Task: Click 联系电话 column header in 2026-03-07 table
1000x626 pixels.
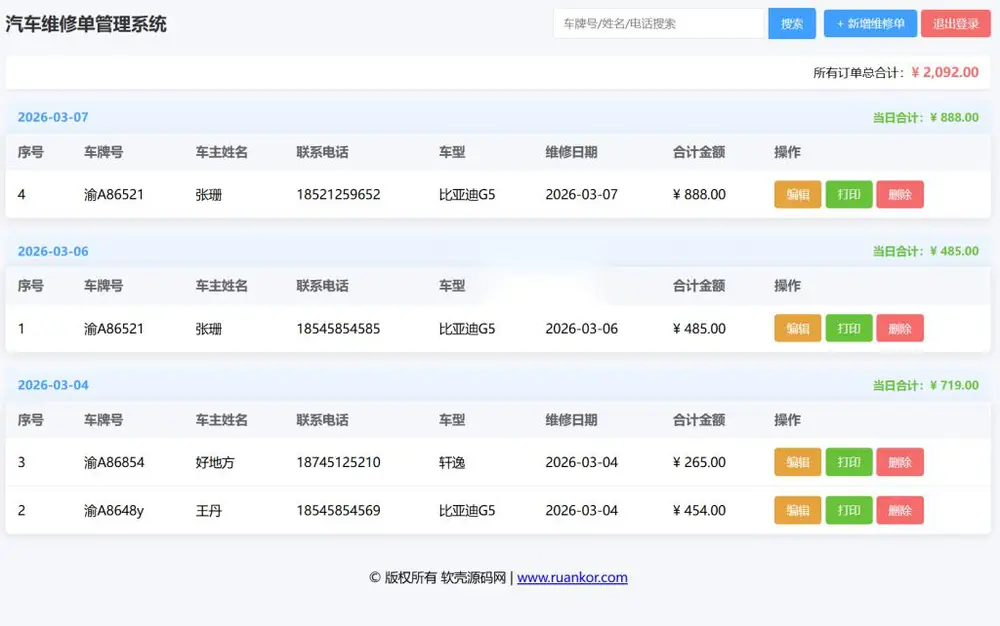Action: tap(322, 152)
